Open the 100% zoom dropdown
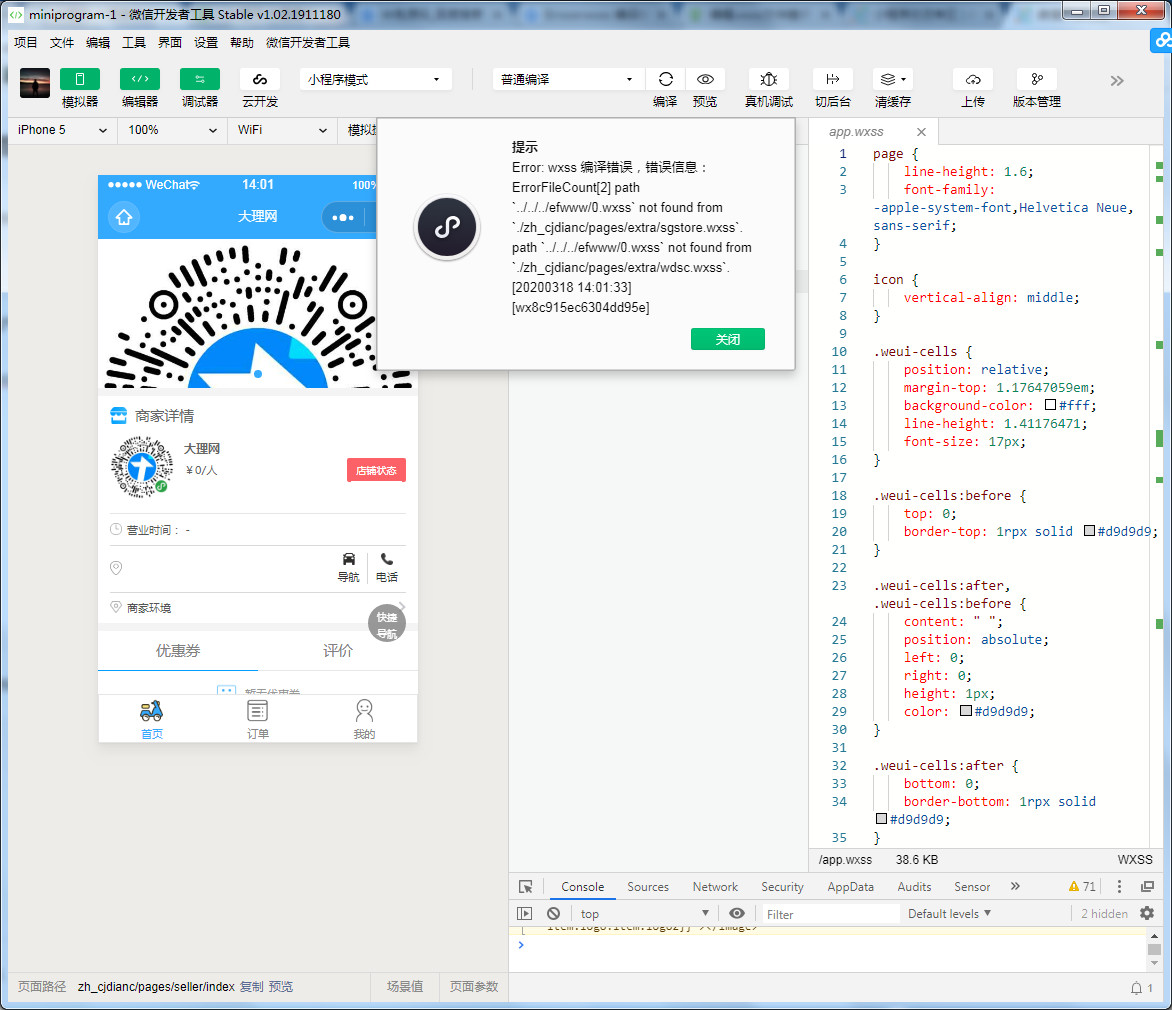 (x=171, y=130)
